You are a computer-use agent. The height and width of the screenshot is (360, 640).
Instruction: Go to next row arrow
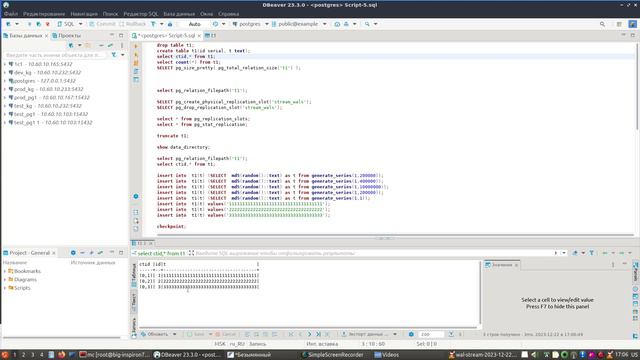click(x=309, y=334)
